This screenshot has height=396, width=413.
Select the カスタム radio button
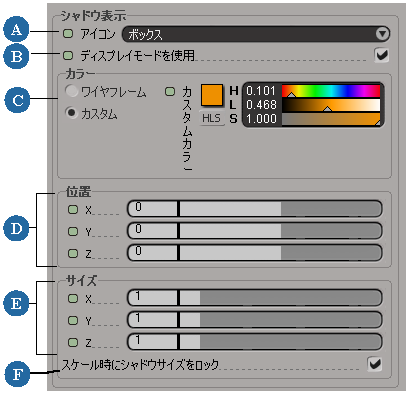click(71, 113)
